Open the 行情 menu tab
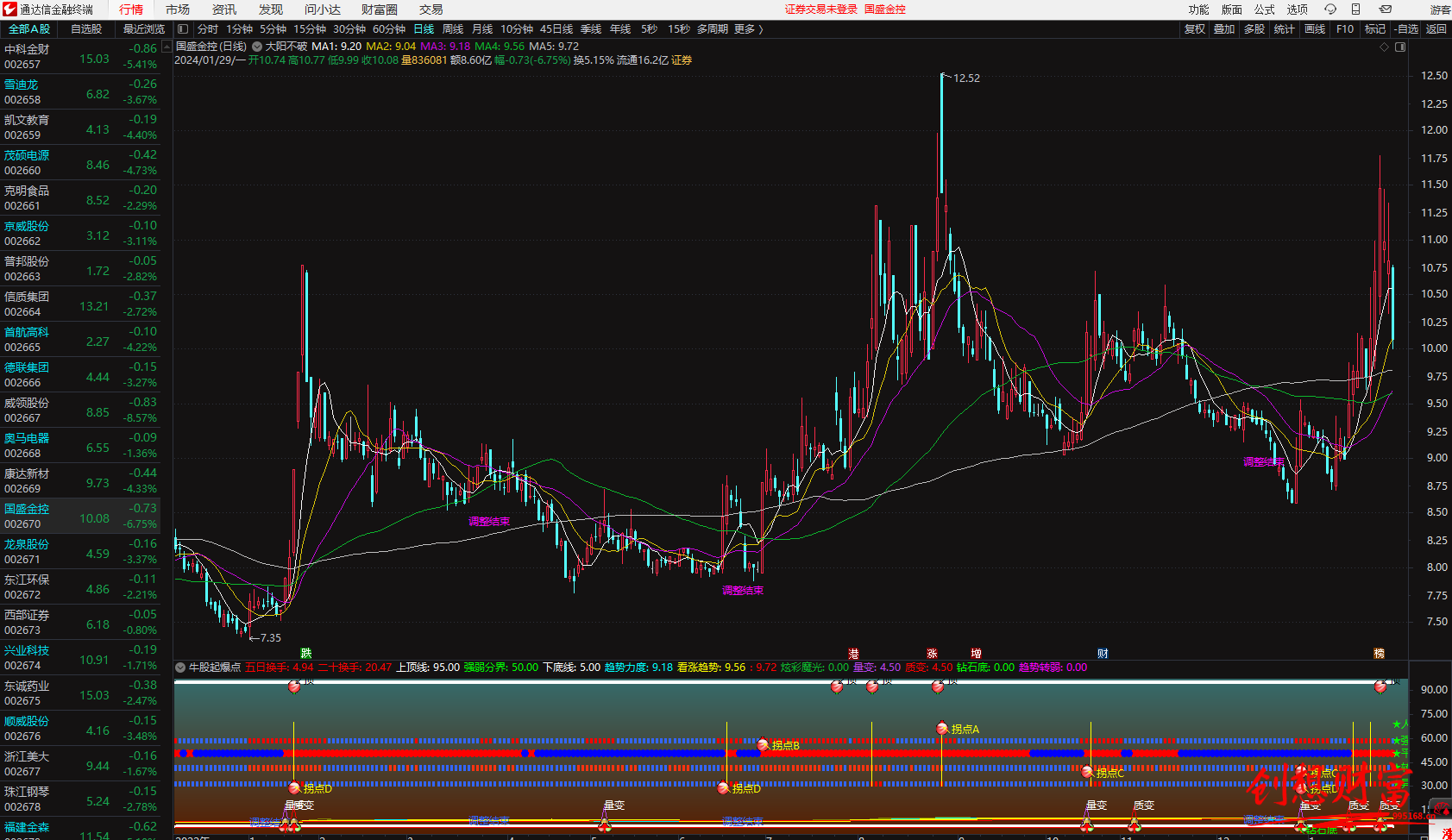Viewport: 1452px width, 840px height. tap(131, 9)
